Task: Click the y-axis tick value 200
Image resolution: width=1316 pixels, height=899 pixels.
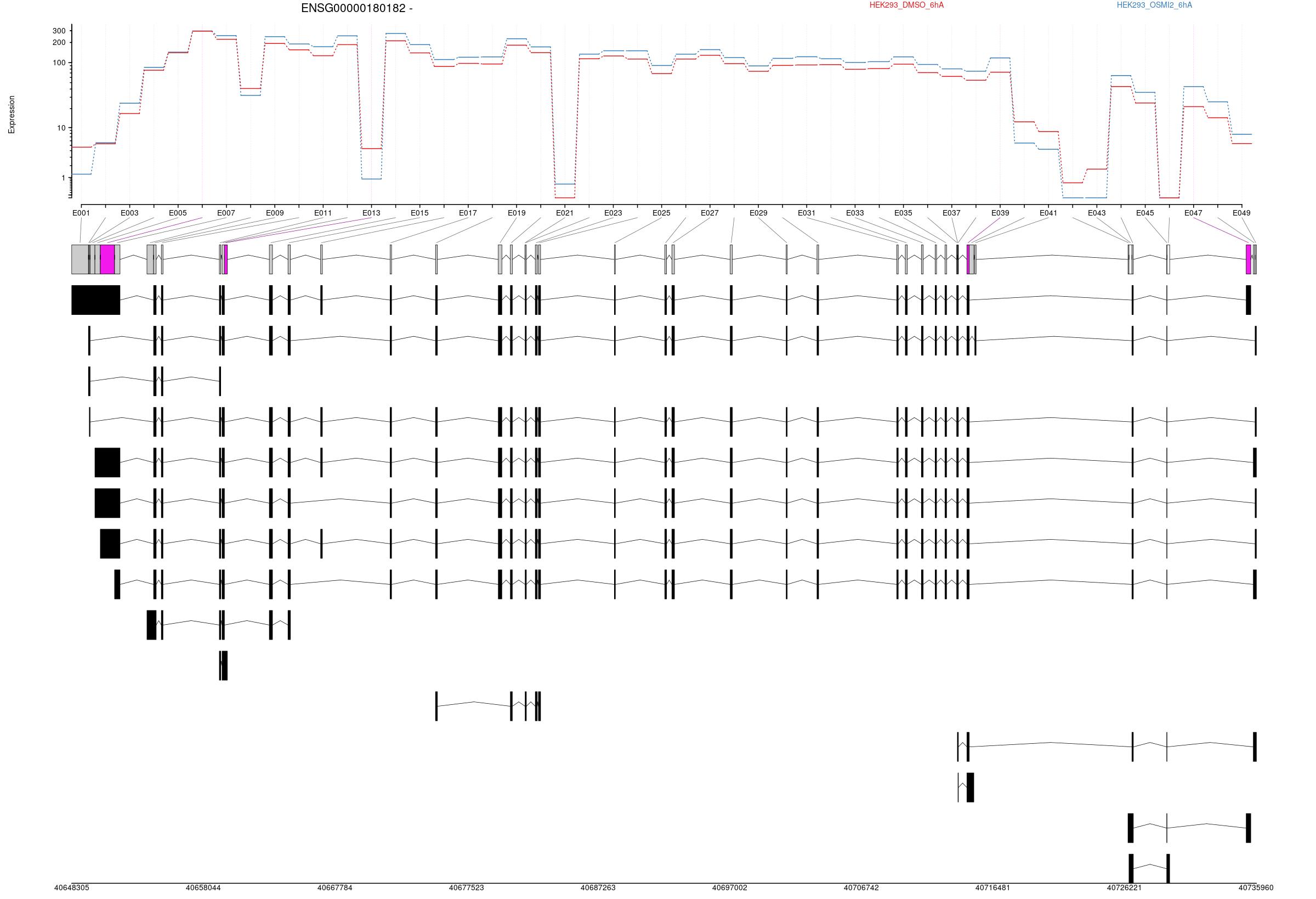Action: click(x=59, y=42)
